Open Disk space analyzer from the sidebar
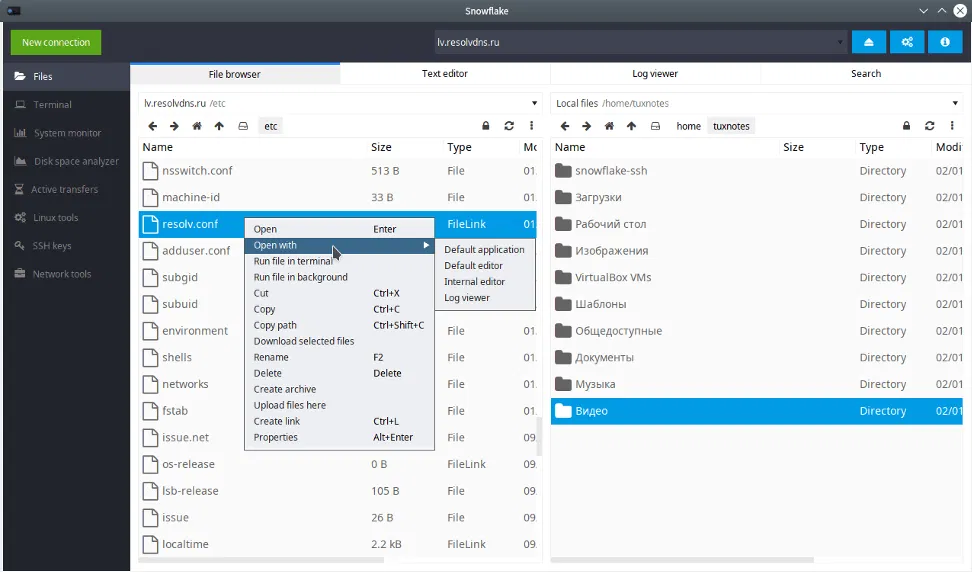The image size is (972, 572). point(66,161)
